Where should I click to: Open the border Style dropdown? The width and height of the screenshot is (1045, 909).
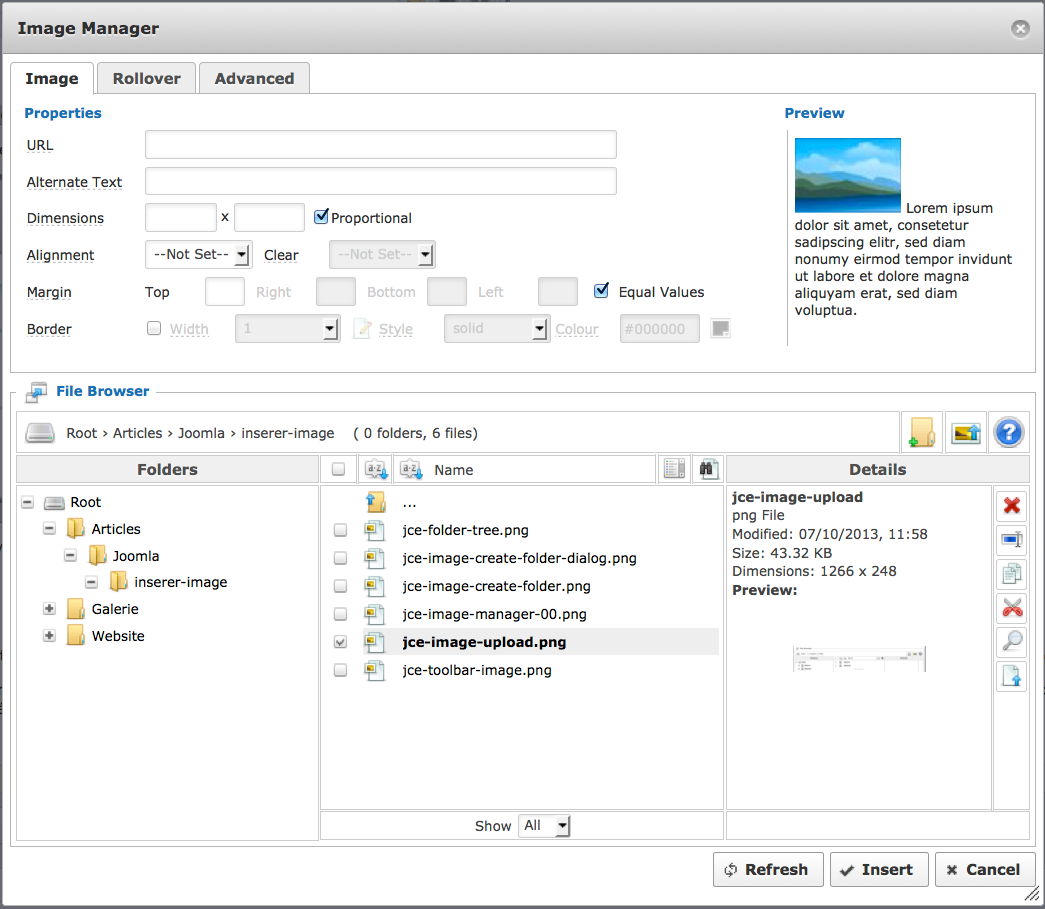tap(497, 329)
